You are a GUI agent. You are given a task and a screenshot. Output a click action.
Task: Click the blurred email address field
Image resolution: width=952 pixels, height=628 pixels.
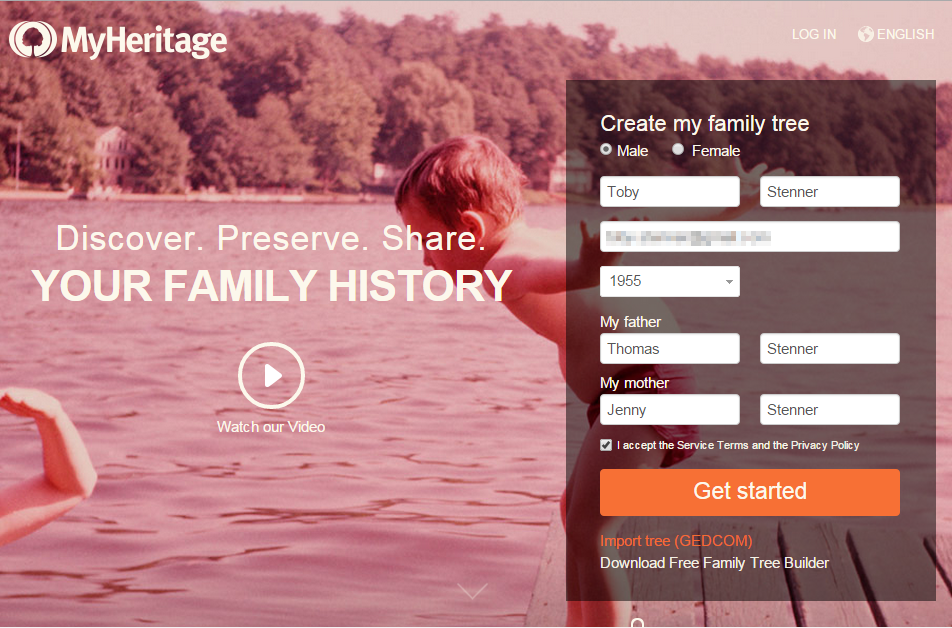pos(750,237)
